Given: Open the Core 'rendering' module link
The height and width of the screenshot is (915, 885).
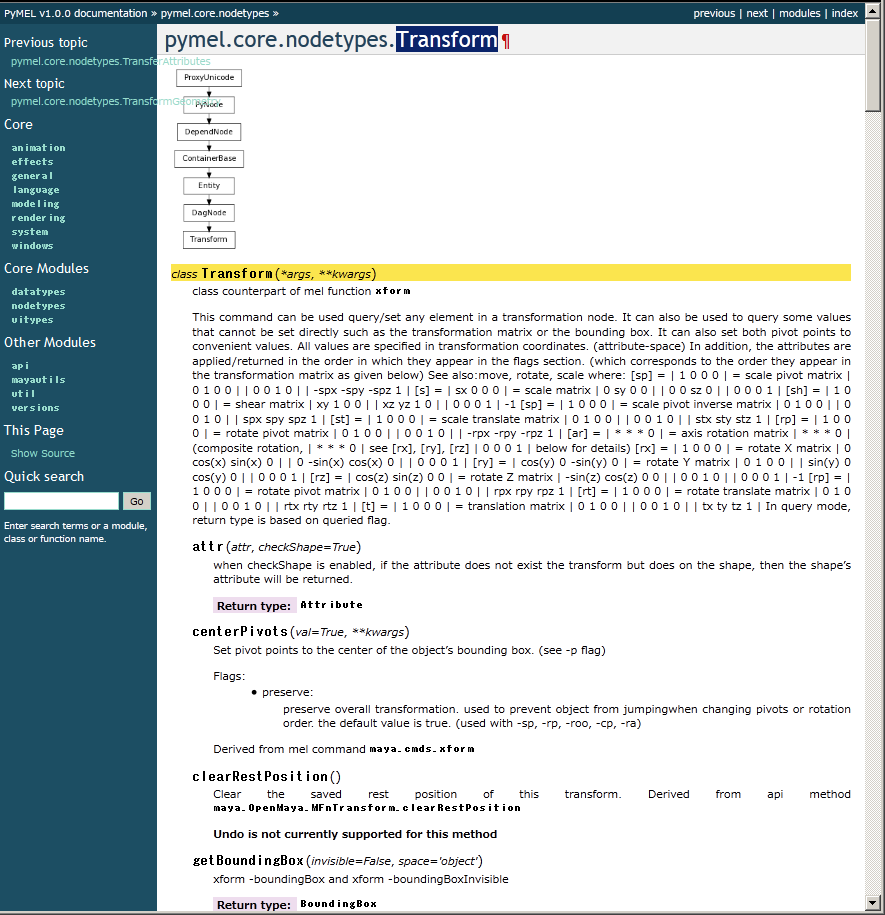Looking at the screenshot, I should coord(39,218).
